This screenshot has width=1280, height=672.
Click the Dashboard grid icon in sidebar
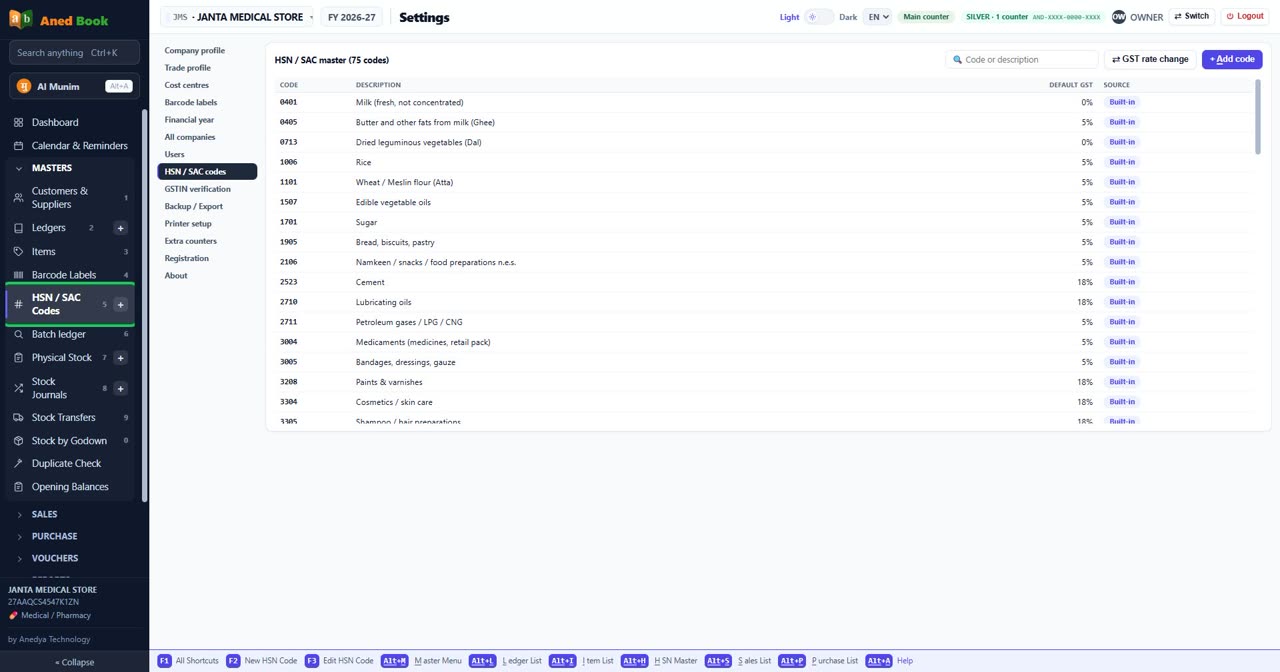[18, 123]
